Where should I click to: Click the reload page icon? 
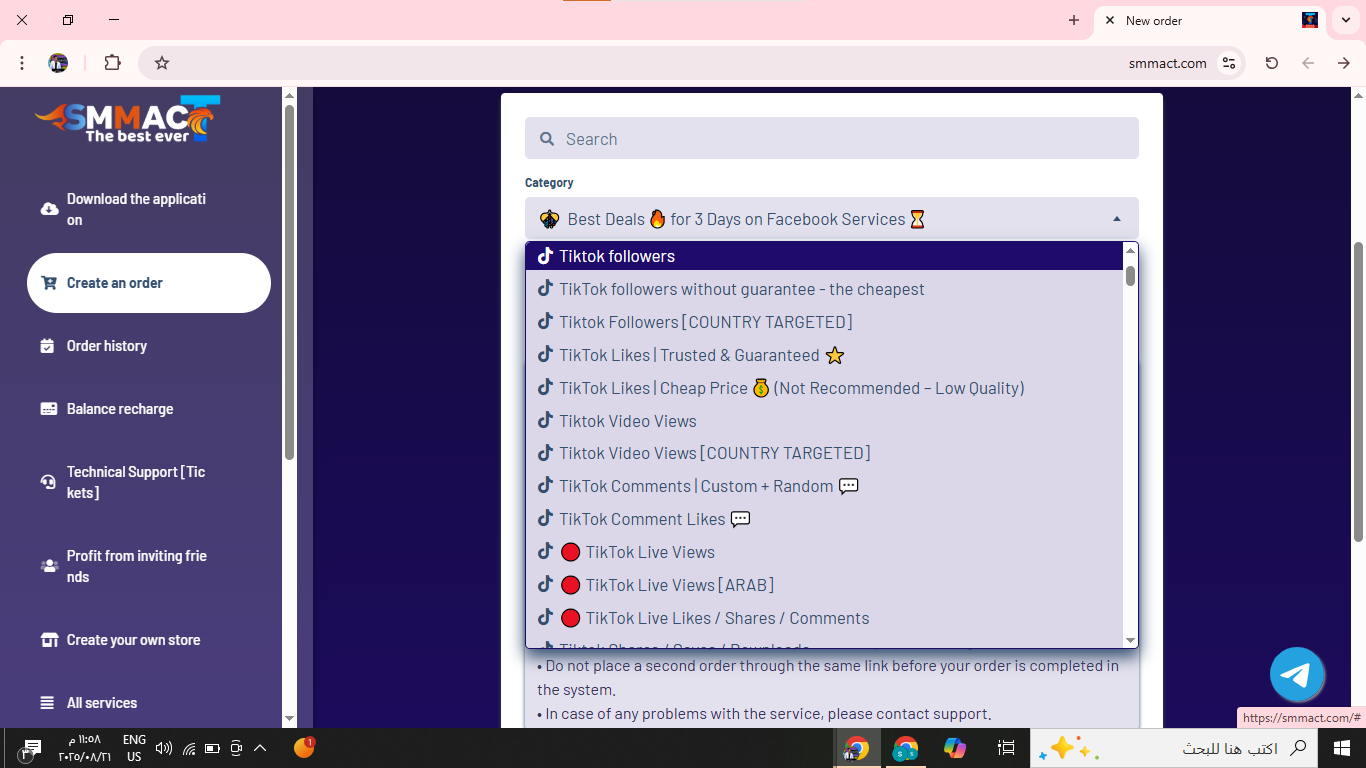point(1272,63)
